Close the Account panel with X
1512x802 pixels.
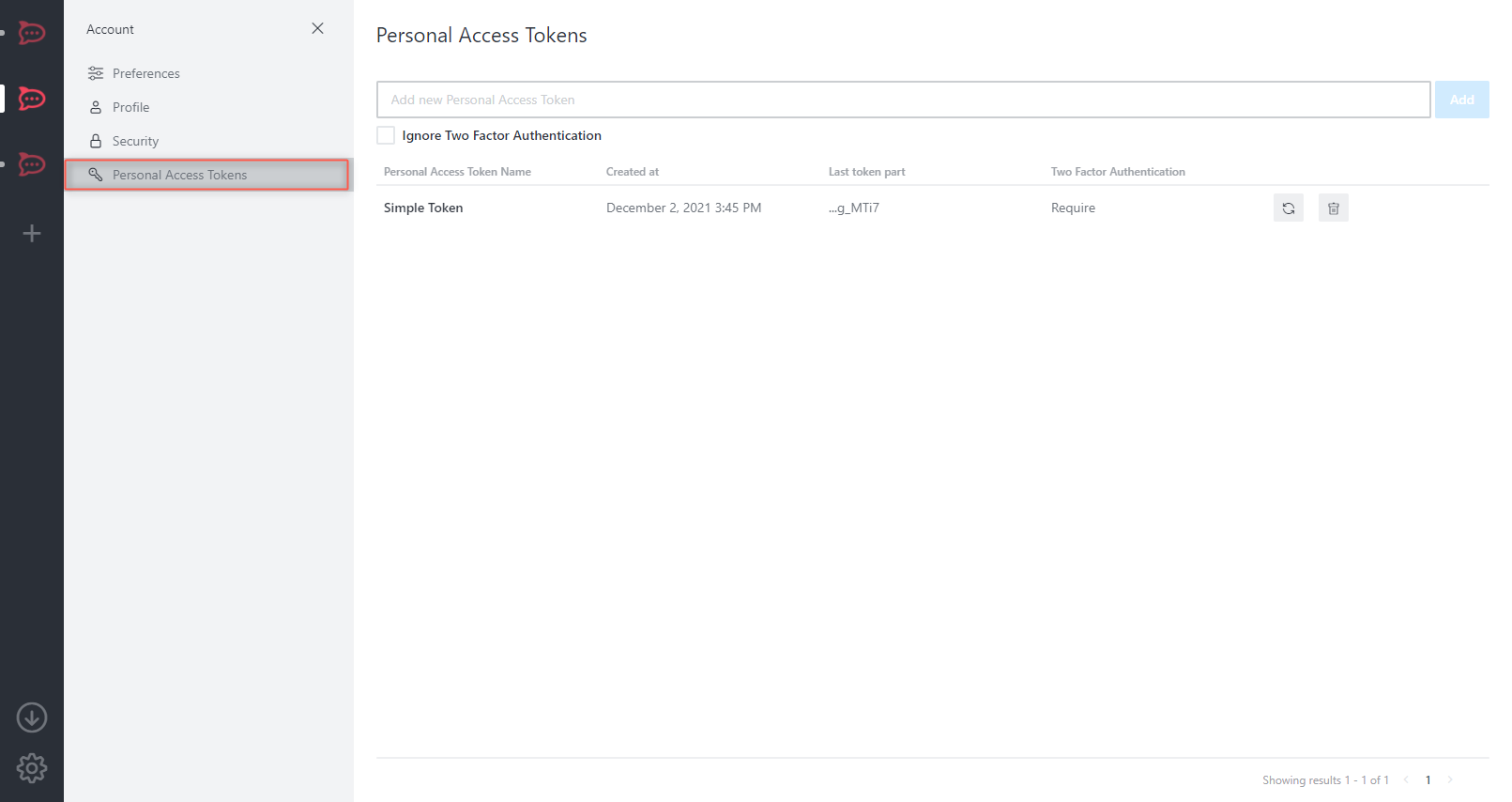pyautogui.click(x=317, y=28)
